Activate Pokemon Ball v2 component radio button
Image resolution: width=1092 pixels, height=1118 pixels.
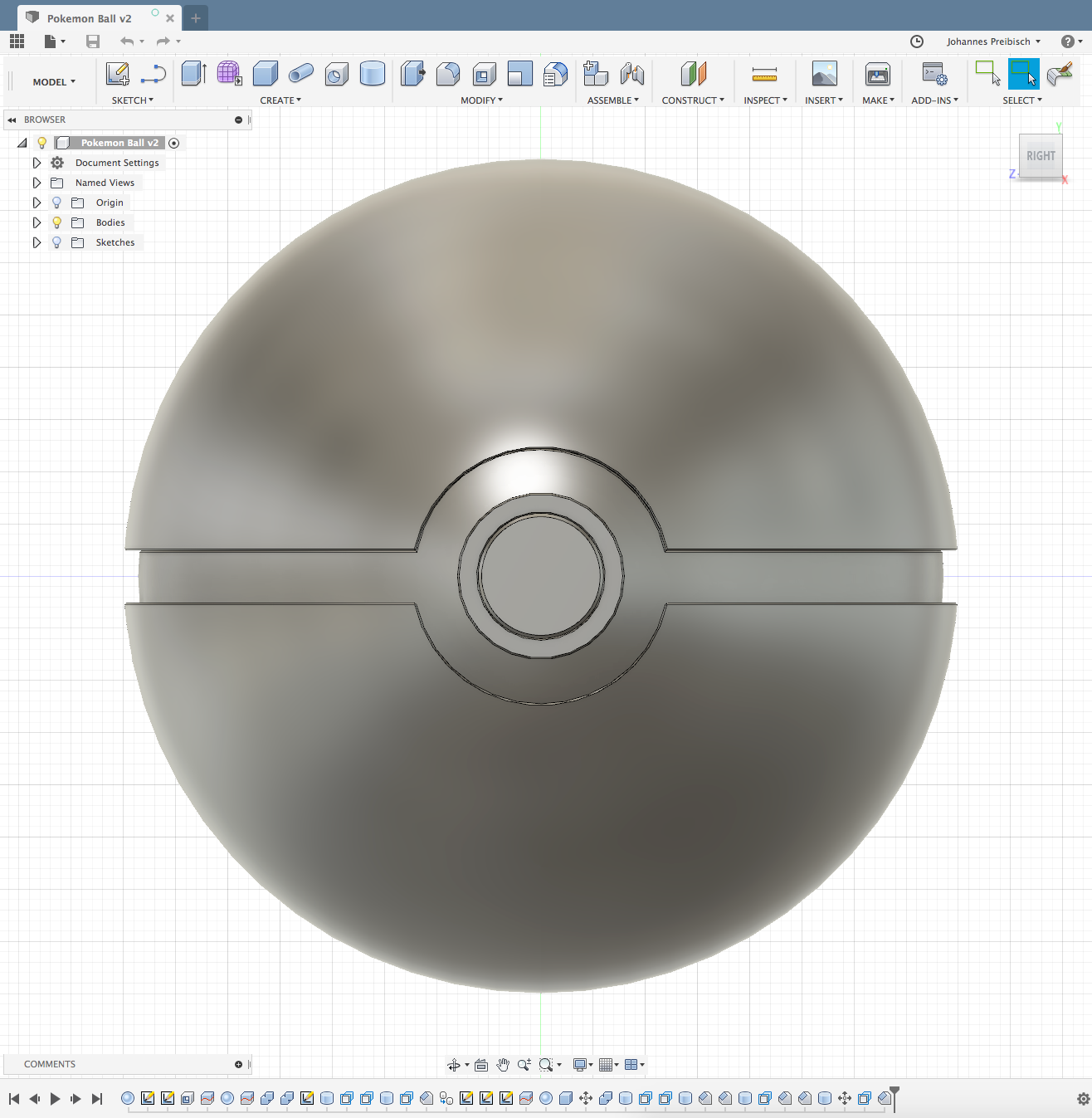pos(173,143)
